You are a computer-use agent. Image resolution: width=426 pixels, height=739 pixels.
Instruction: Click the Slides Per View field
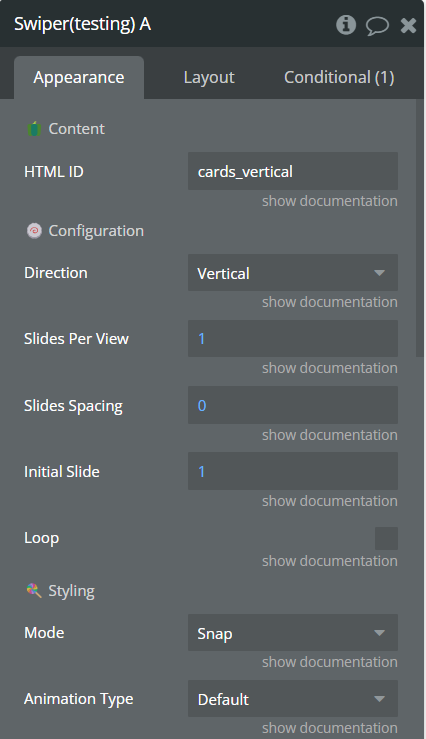(x=293, y=338)
